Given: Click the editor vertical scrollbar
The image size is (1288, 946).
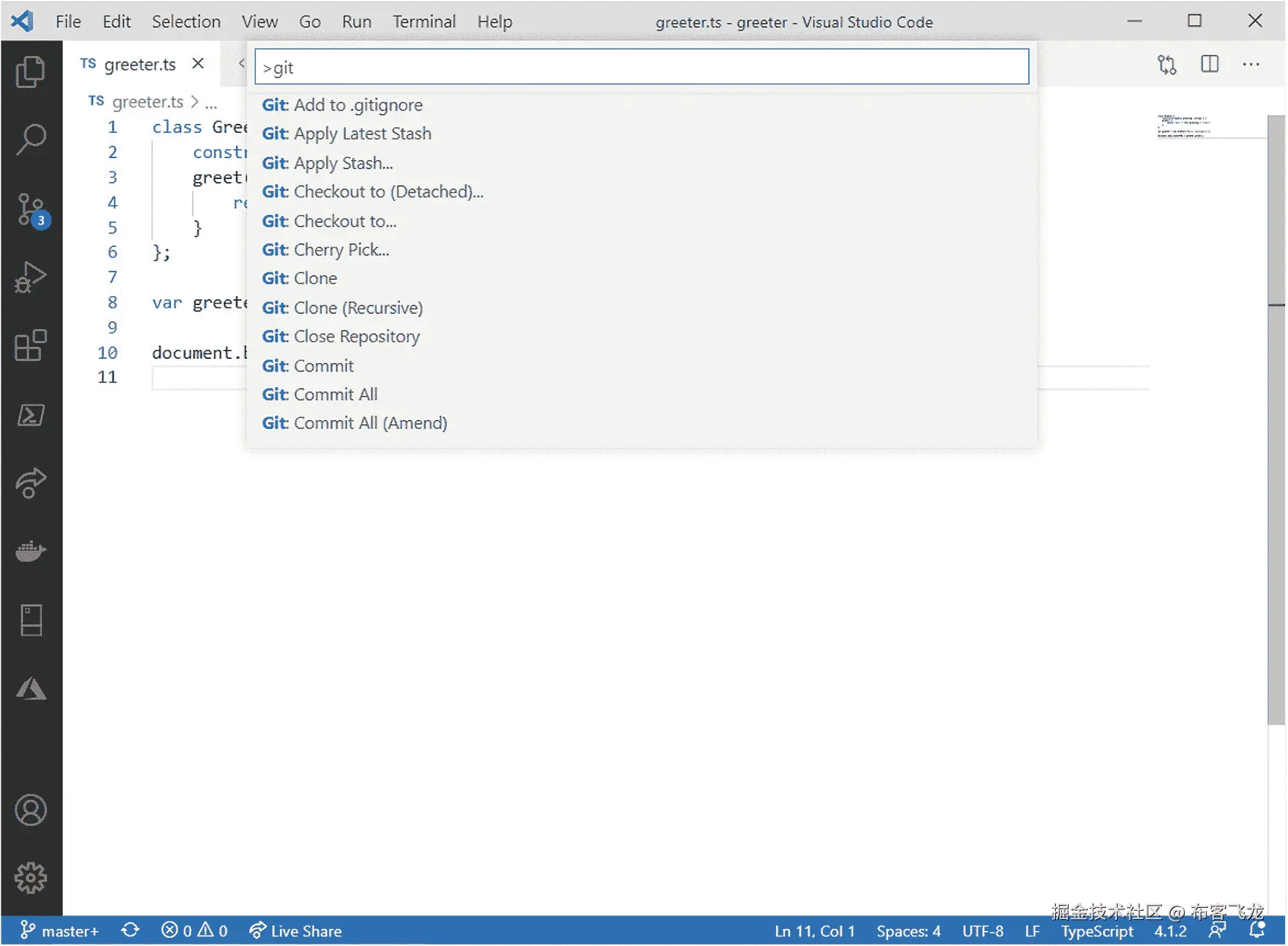Looking at the screenshot, I should click(x=1276, y=419).
